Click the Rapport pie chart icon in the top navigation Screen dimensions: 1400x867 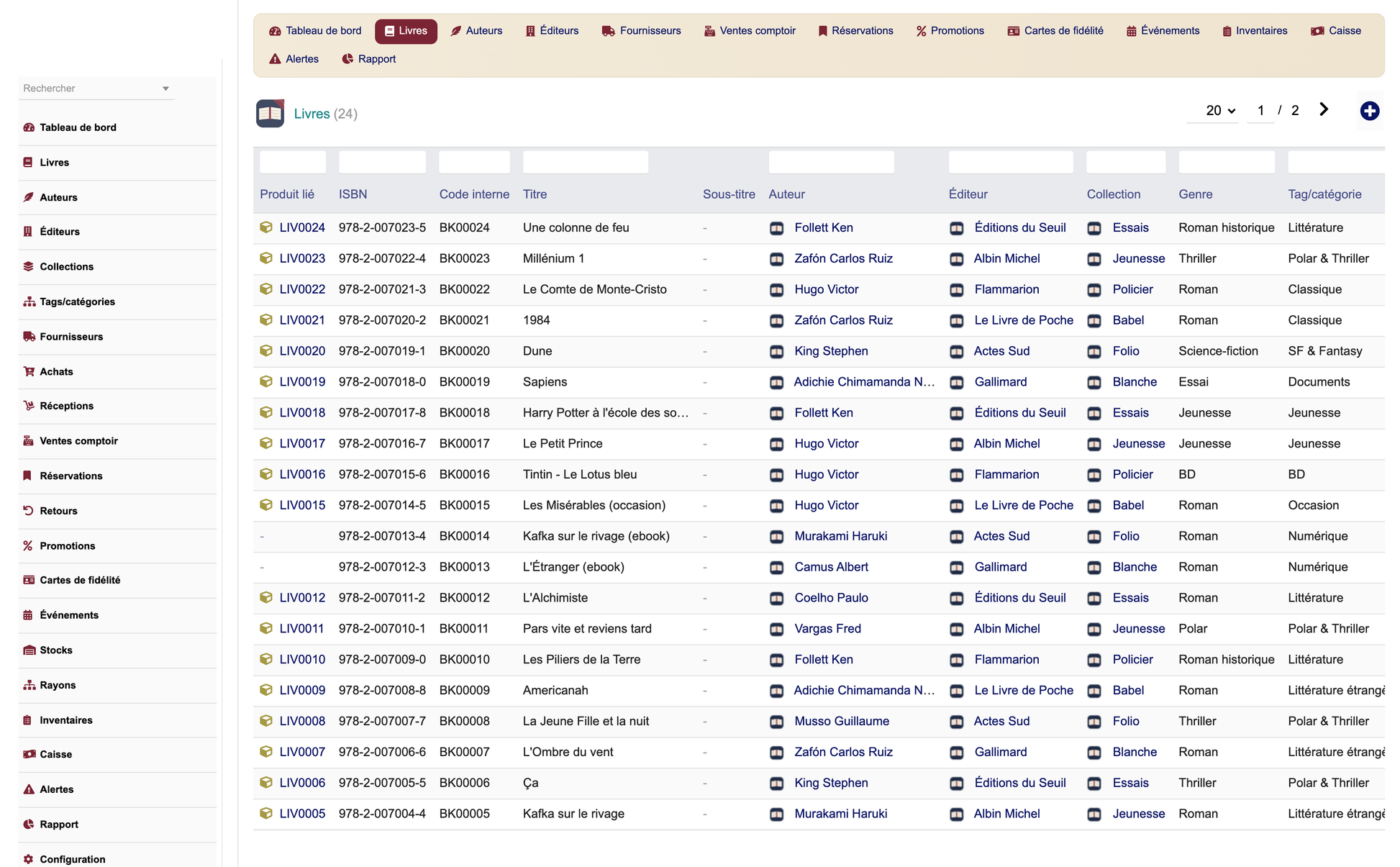(347, 59)
